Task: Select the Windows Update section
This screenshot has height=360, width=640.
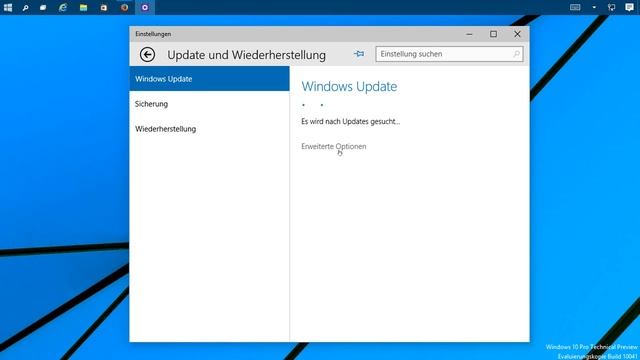Action: (x=209, y=79)
